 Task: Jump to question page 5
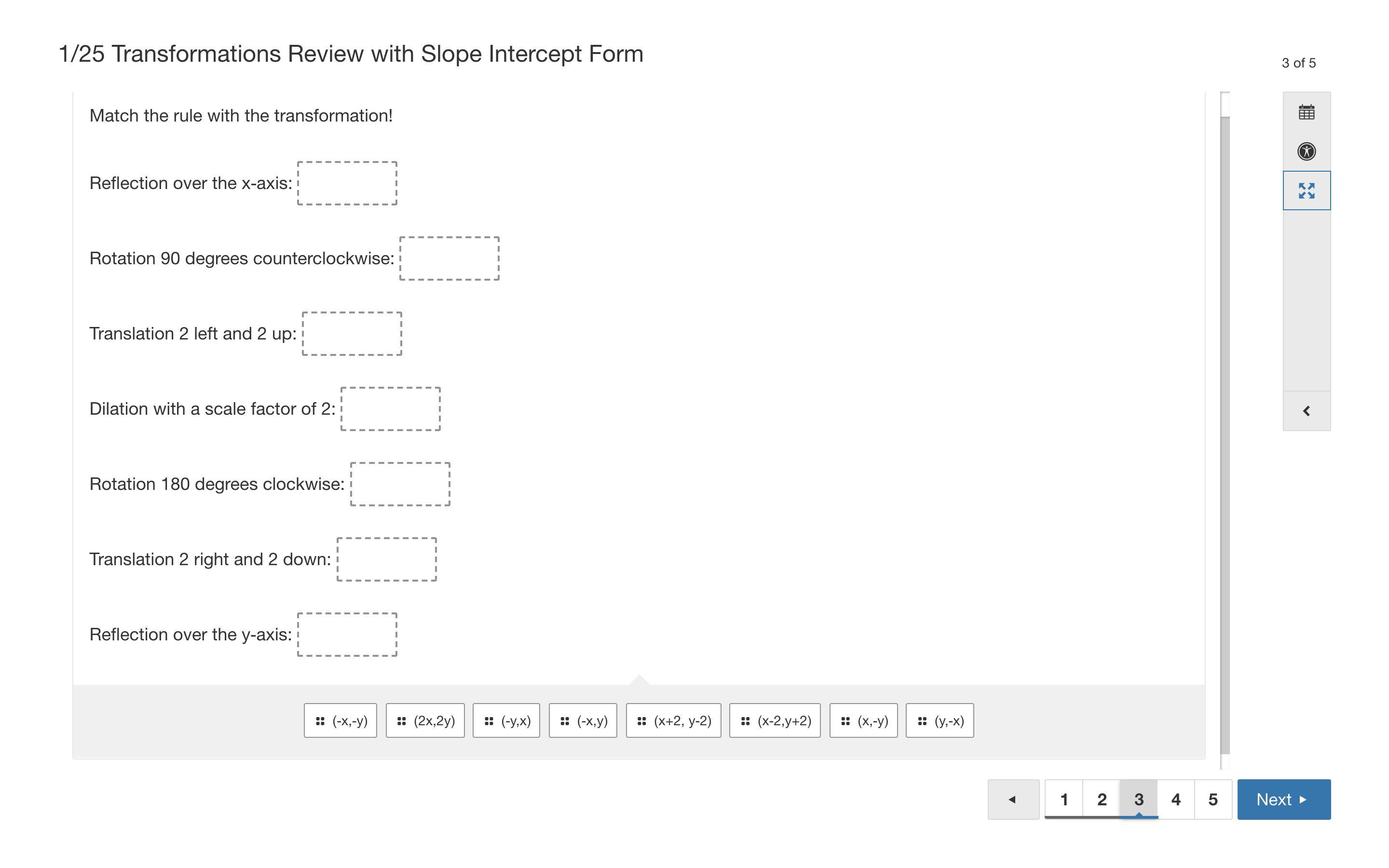tap(1213, 799)
